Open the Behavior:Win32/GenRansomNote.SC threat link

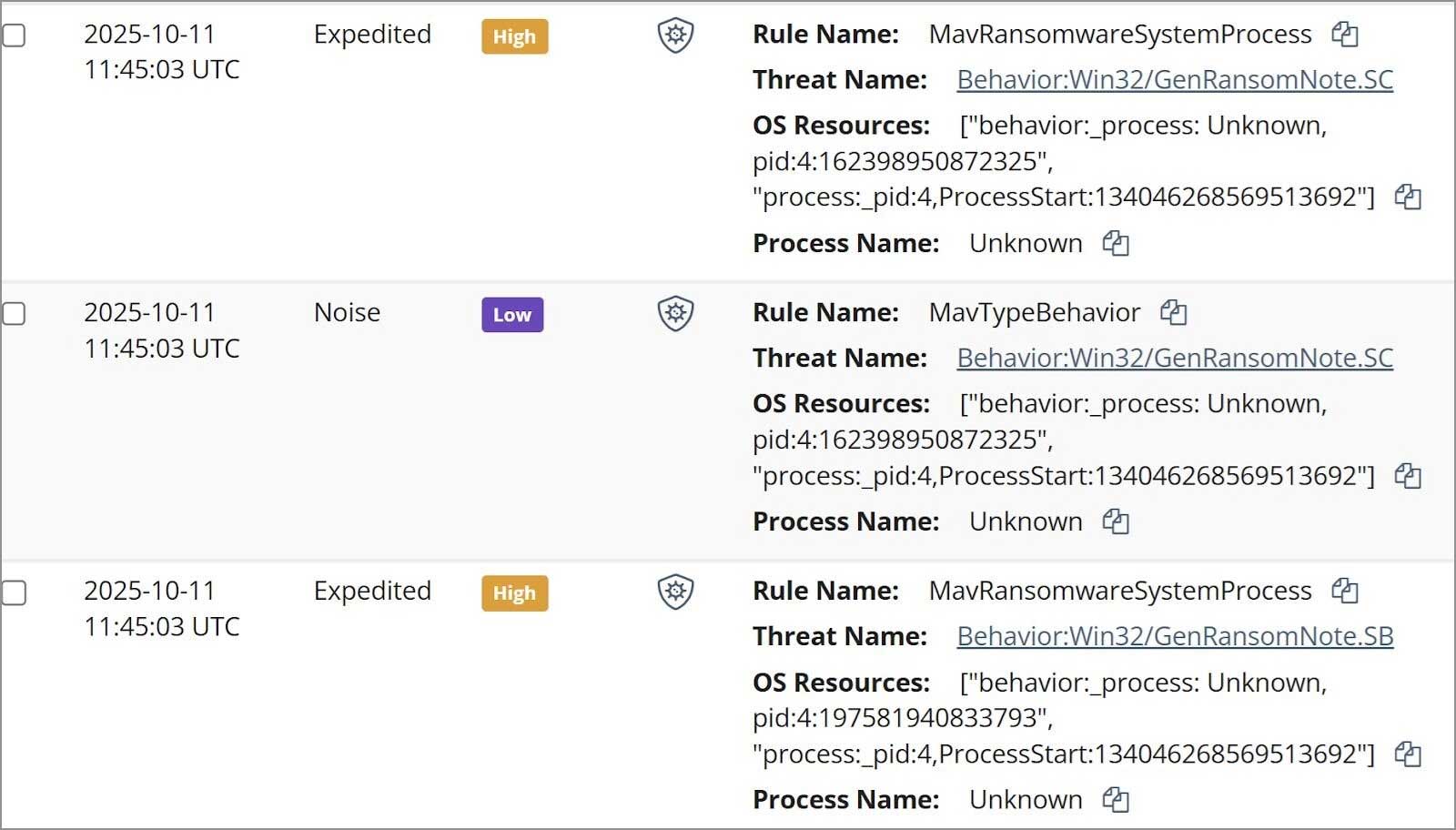[x=1174, y=79]
